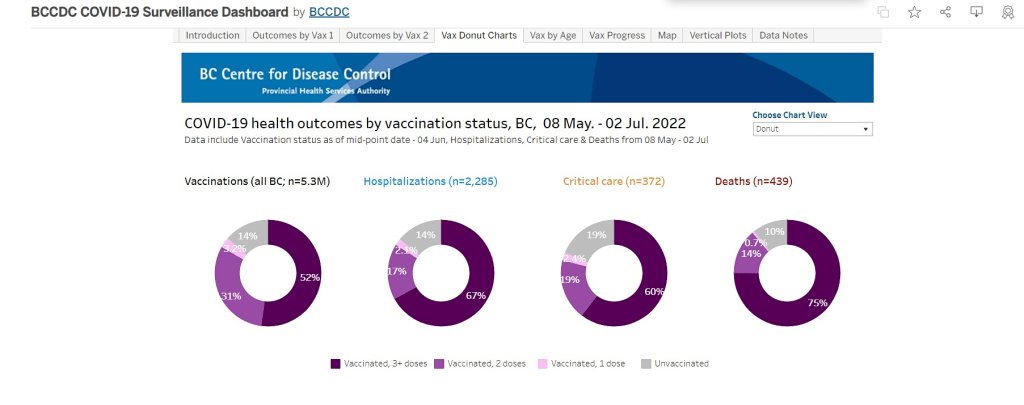Viewport: 1024px width, 405px height.
Task: Click the author badge ribbon icon
Action: (1007, 12)
